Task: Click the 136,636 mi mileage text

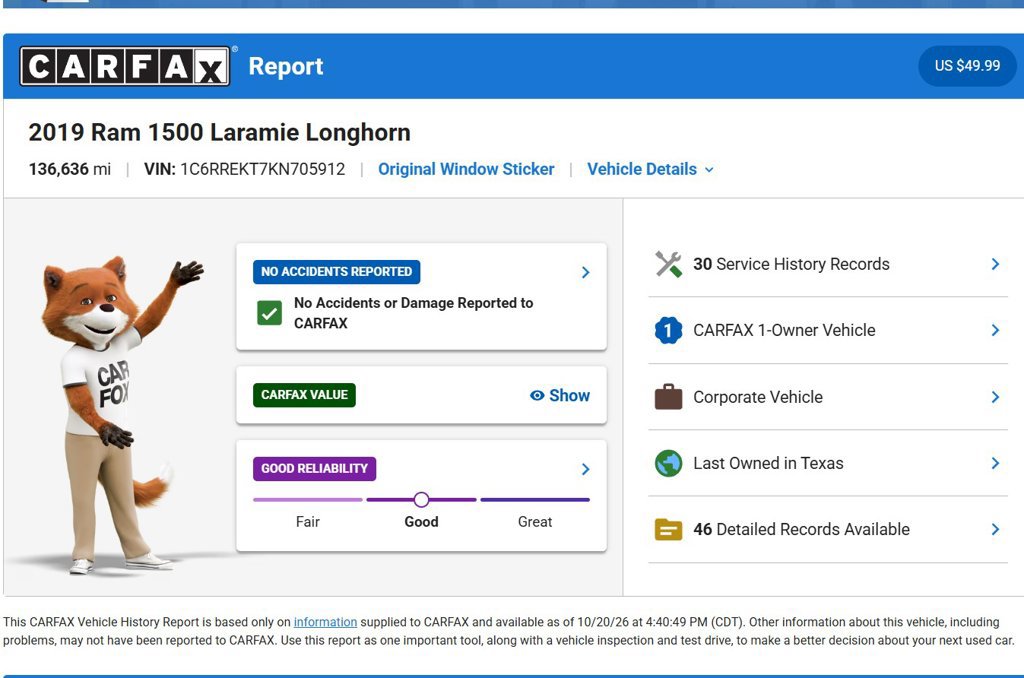Action: pos(69,169)
